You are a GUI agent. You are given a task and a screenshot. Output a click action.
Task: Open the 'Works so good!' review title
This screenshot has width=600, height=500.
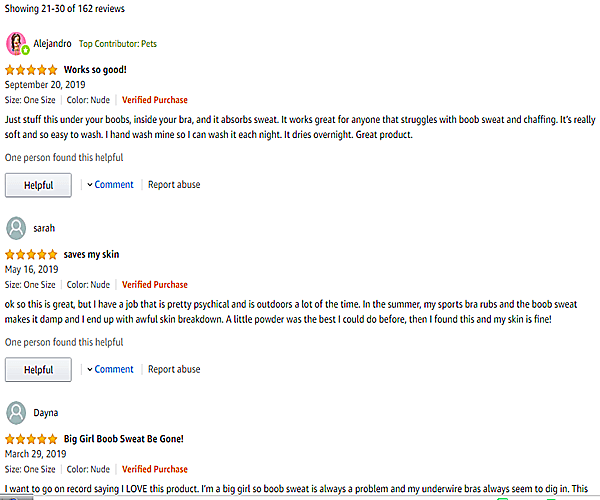[x=95, y=70]
